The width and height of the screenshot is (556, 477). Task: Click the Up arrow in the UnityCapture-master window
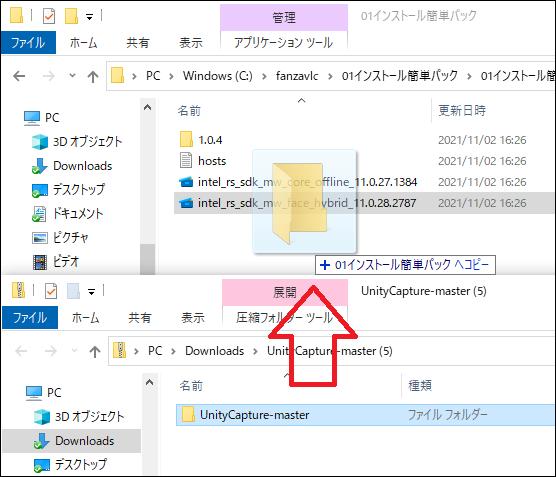tap(95, 351)
